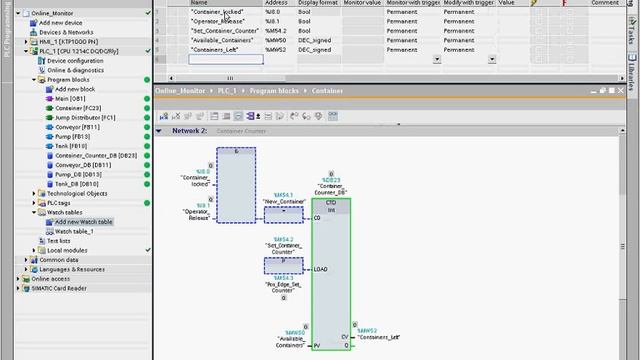The height and width of the screenshot is (360, 640).
Task: Collapse the Watch tables folder
Action: [34, 212]
